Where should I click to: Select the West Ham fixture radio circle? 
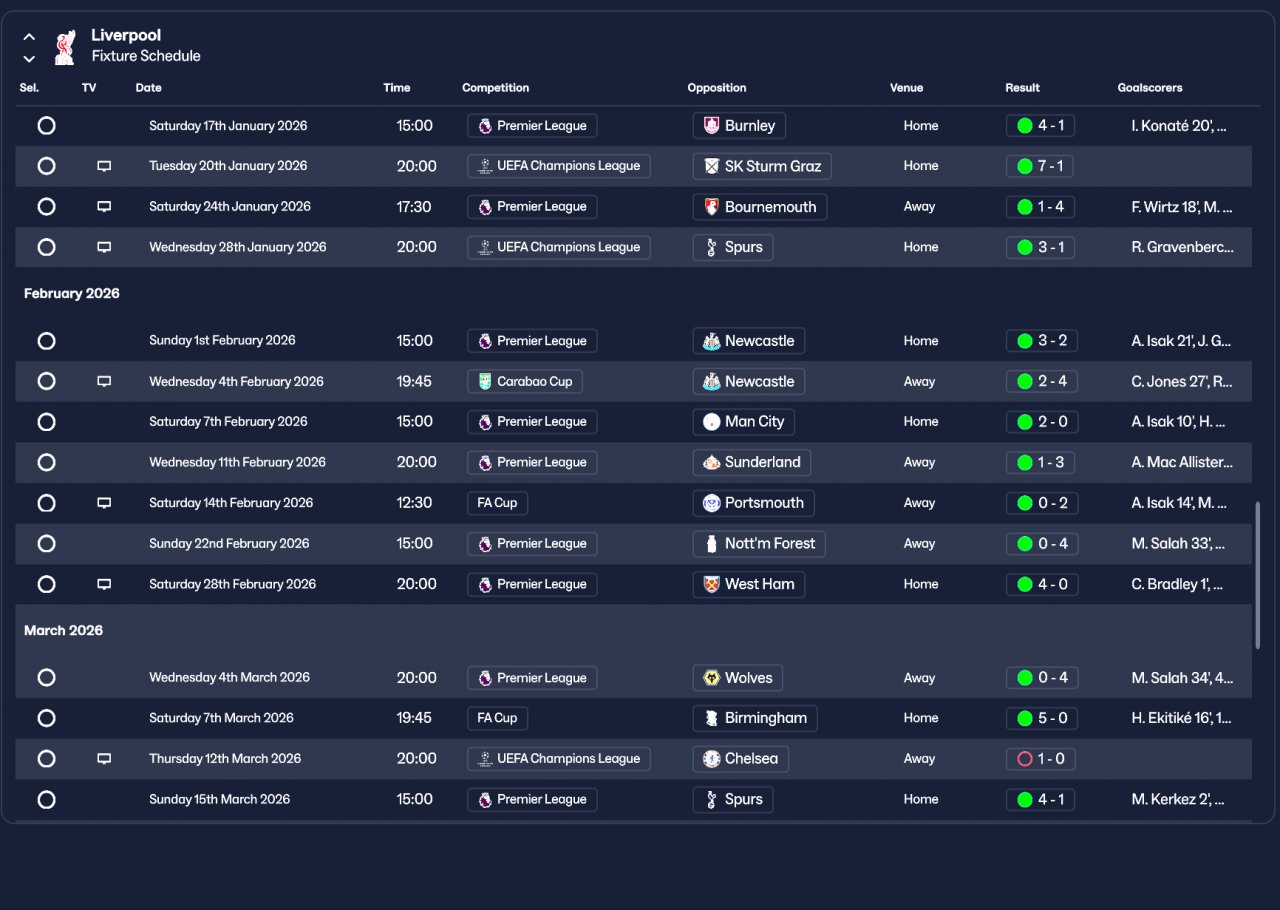46,584
